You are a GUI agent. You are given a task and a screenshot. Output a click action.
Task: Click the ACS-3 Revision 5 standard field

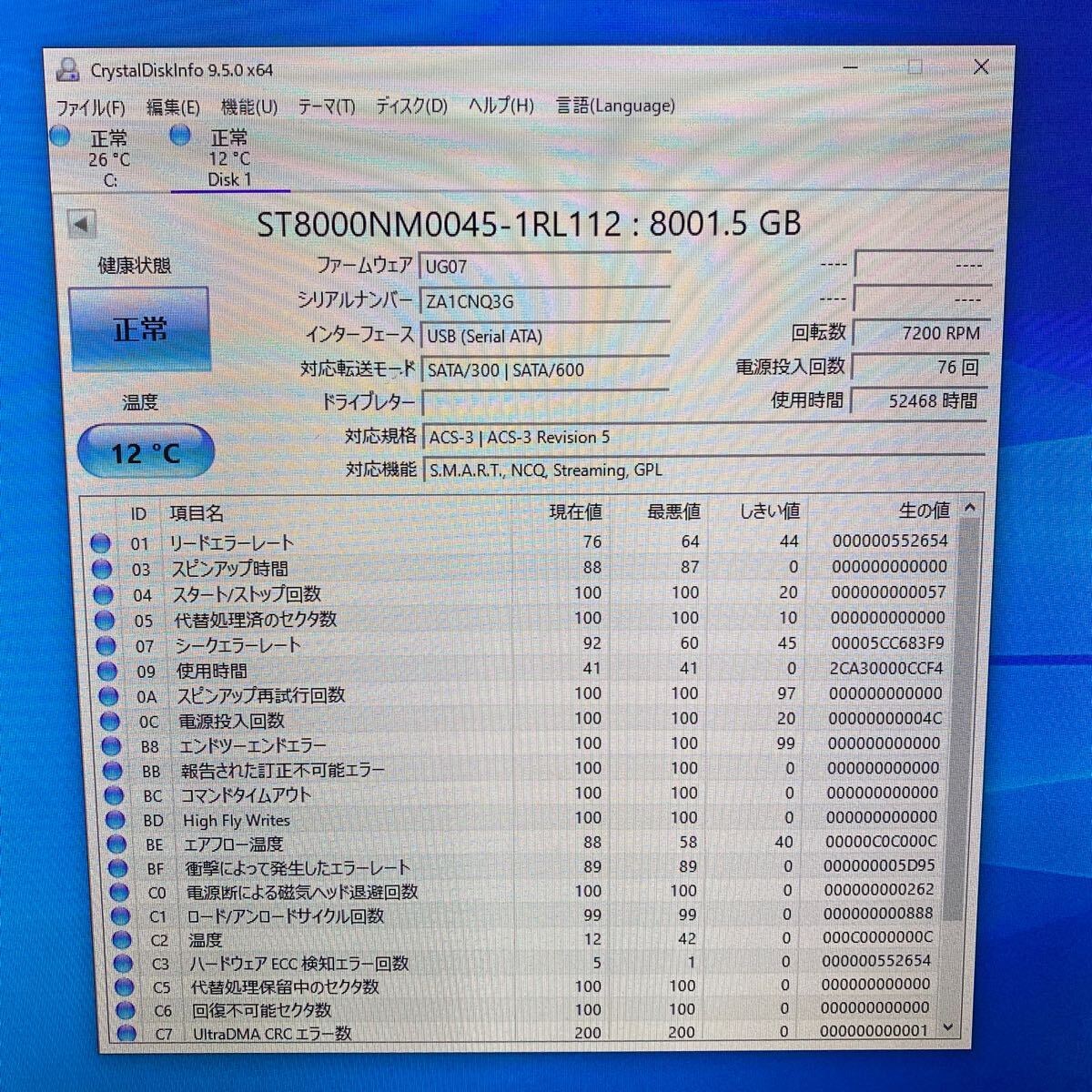coord(704,437)
